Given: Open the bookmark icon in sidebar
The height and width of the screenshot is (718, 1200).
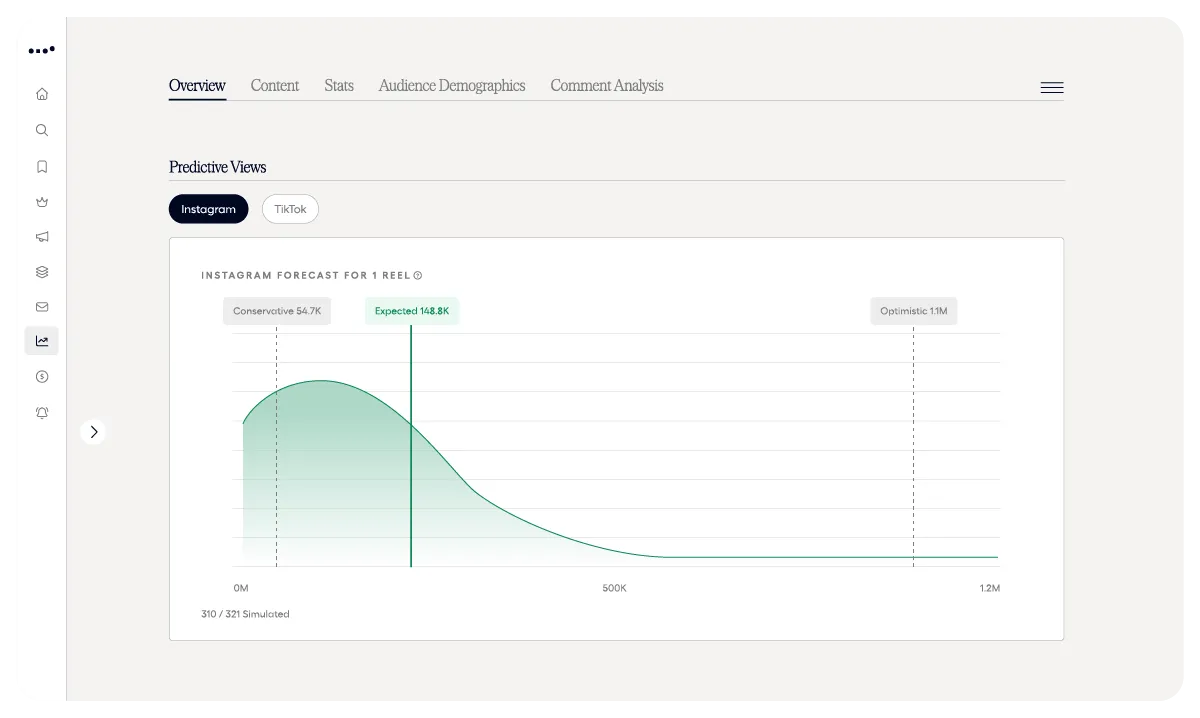Looking at the screenshot, I should 42,167.
